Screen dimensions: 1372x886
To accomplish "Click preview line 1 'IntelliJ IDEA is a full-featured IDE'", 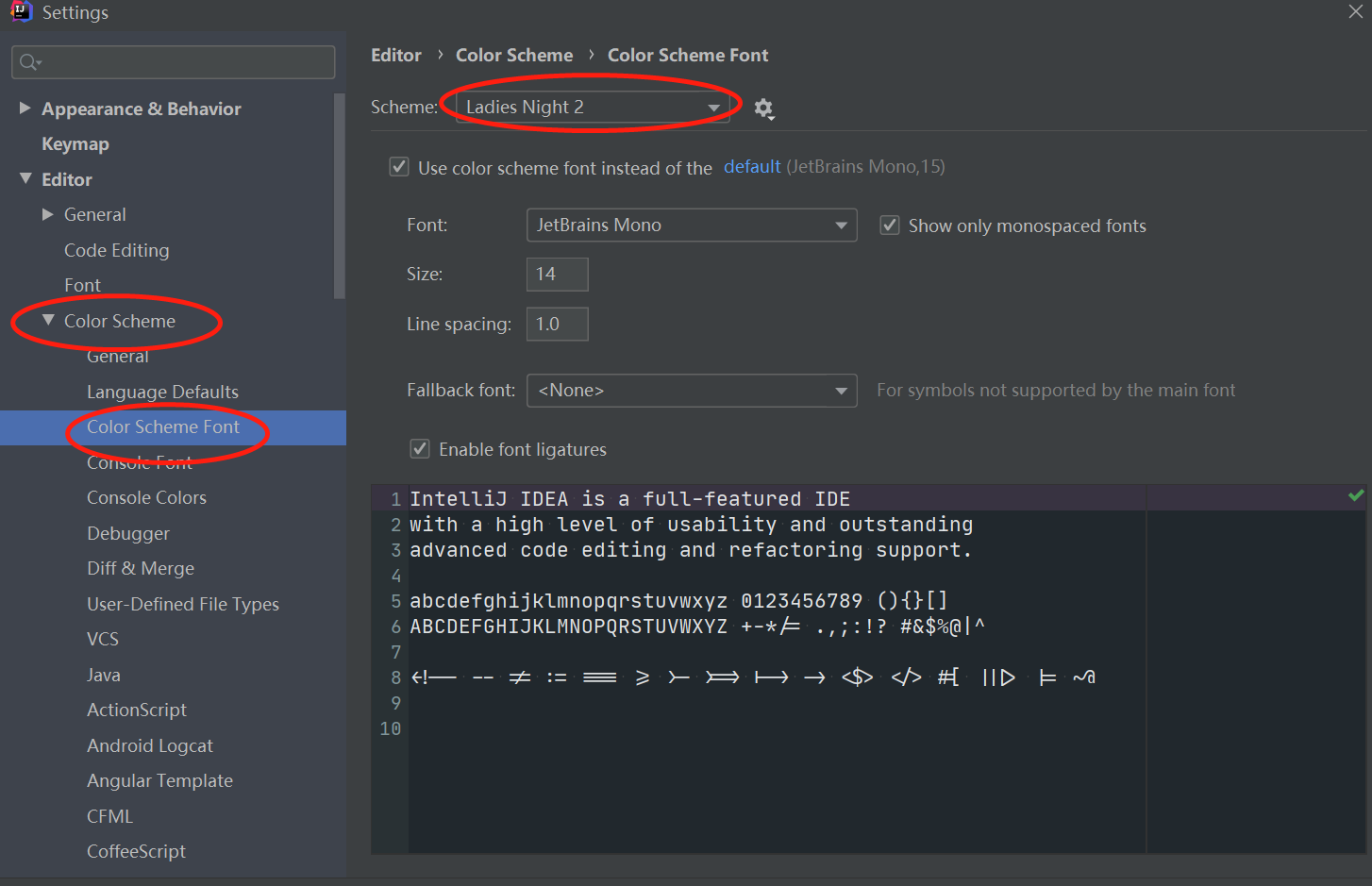I will point(629,498).
